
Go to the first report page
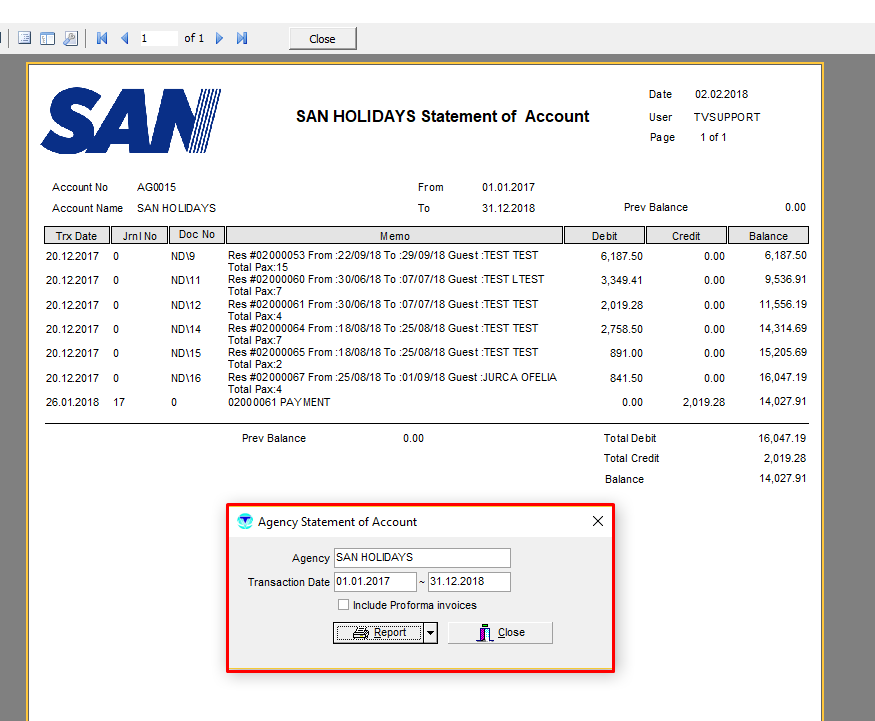click(102, 38)
